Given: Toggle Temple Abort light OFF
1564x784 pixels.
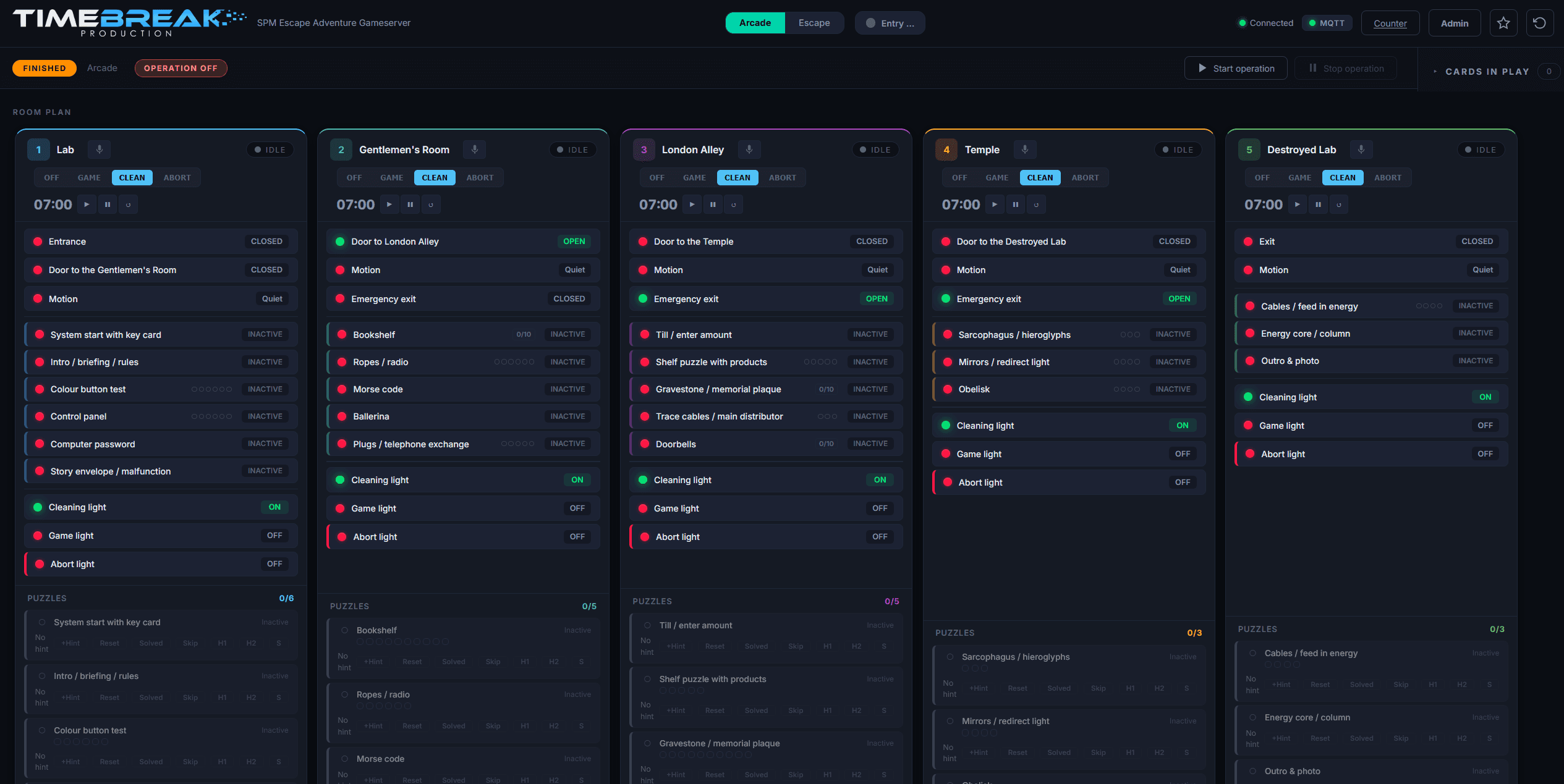Looking at the screenshot, I should (1183, 483).
